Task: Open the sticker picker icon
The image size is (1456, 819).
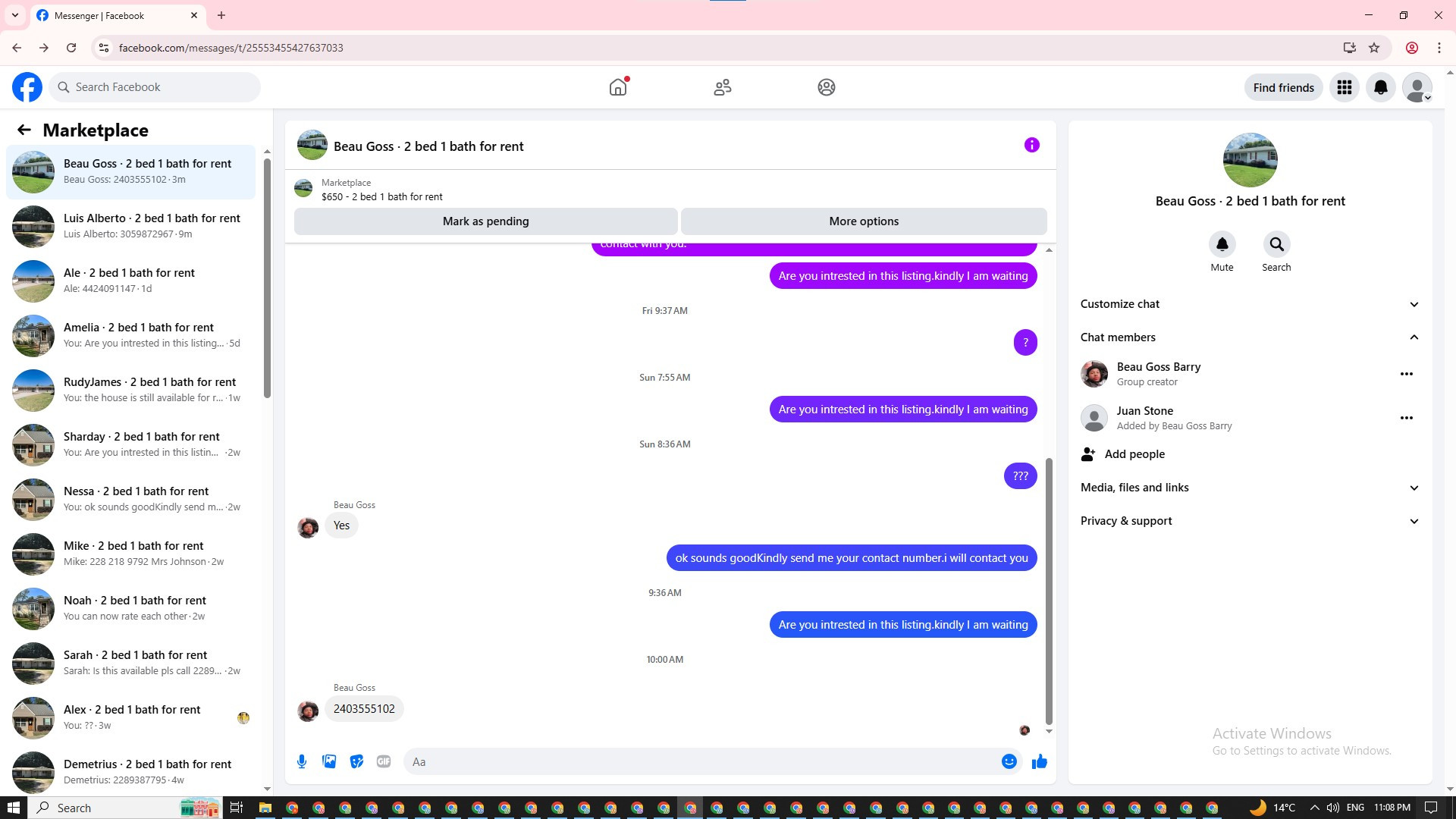Action: click(356, 761)
